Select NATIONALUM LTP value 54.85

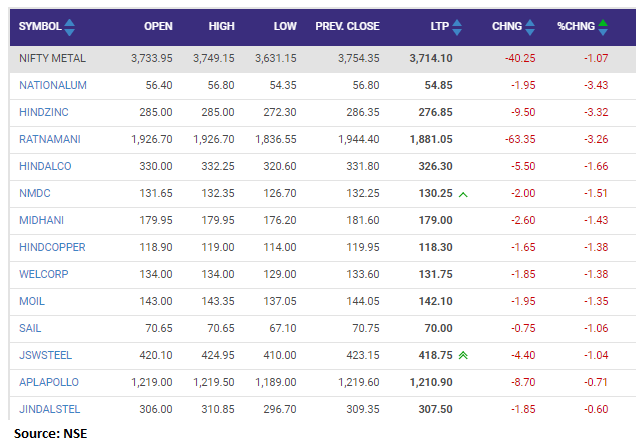438,86
